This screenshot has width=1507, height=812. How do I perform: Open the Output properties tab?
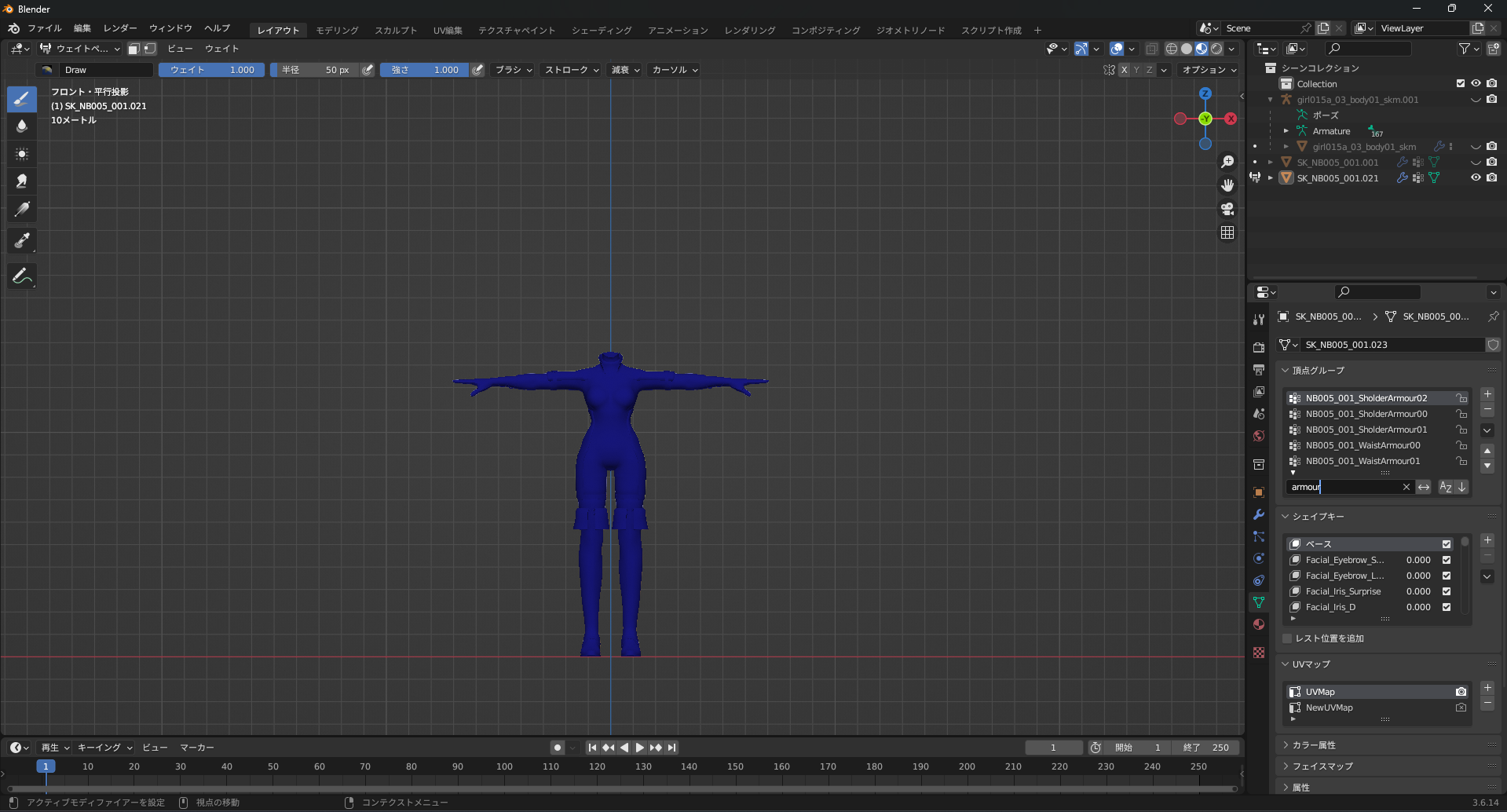click(x=1259, y=370)
